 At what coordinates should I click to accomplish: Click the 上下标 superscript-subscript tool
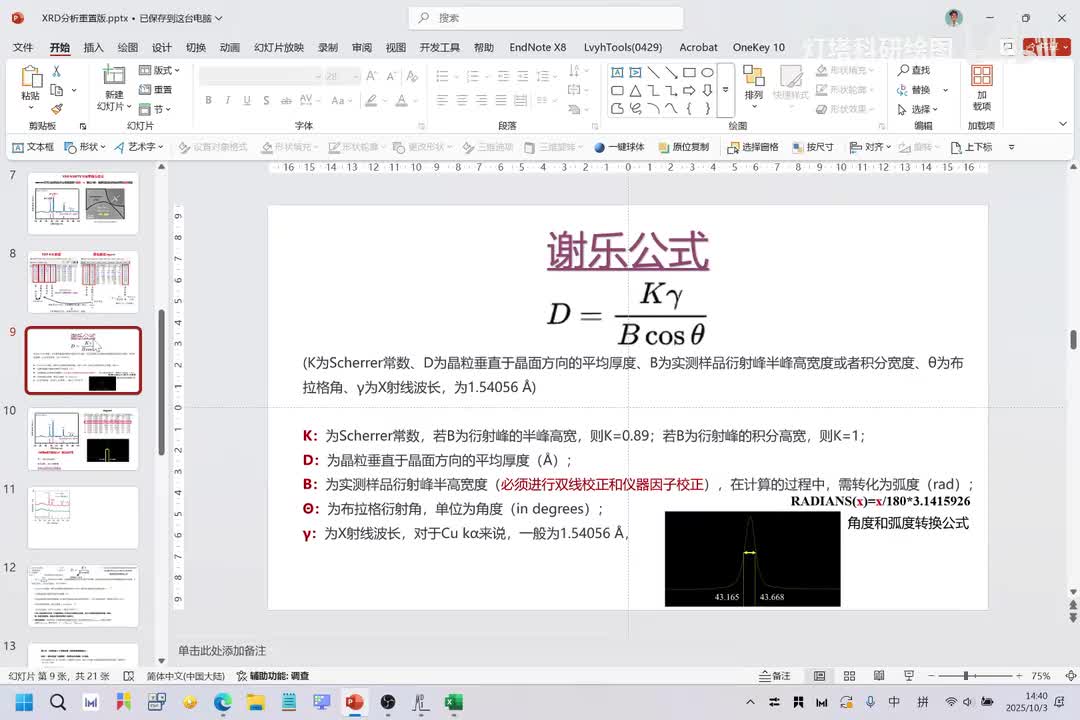(x=972, y=147)
